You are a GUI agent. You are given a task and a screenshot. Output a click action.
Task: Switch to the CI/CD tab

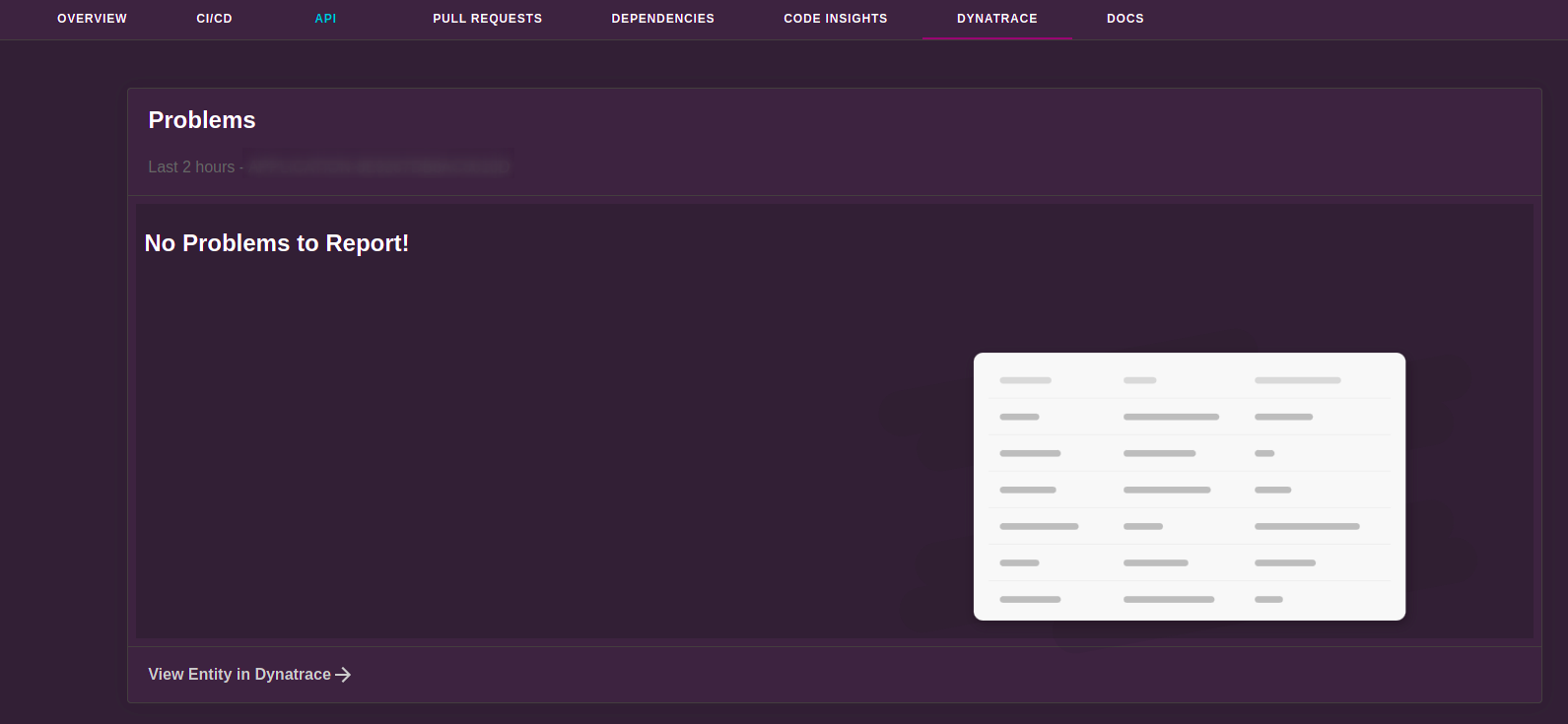214,19
